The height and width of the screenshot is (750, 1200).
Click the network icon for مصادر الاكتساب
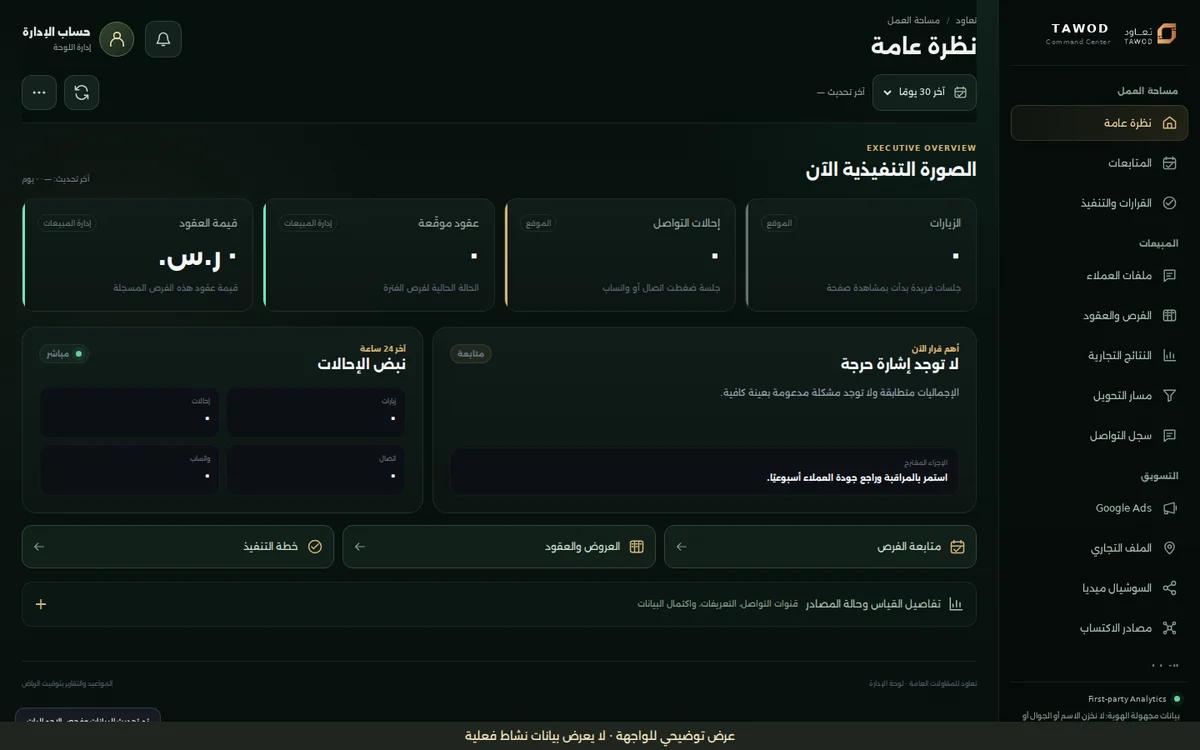[1170, 628]
